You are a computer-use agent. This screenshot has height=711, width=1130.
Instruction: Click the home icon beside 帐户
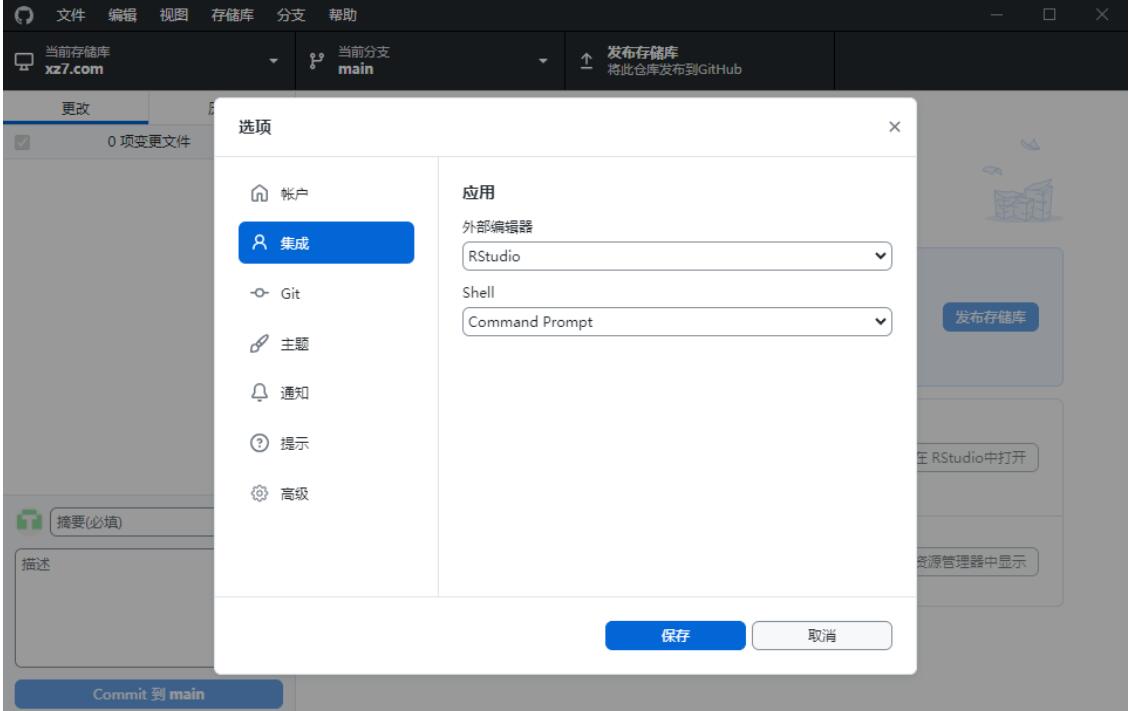click(260, 193)
